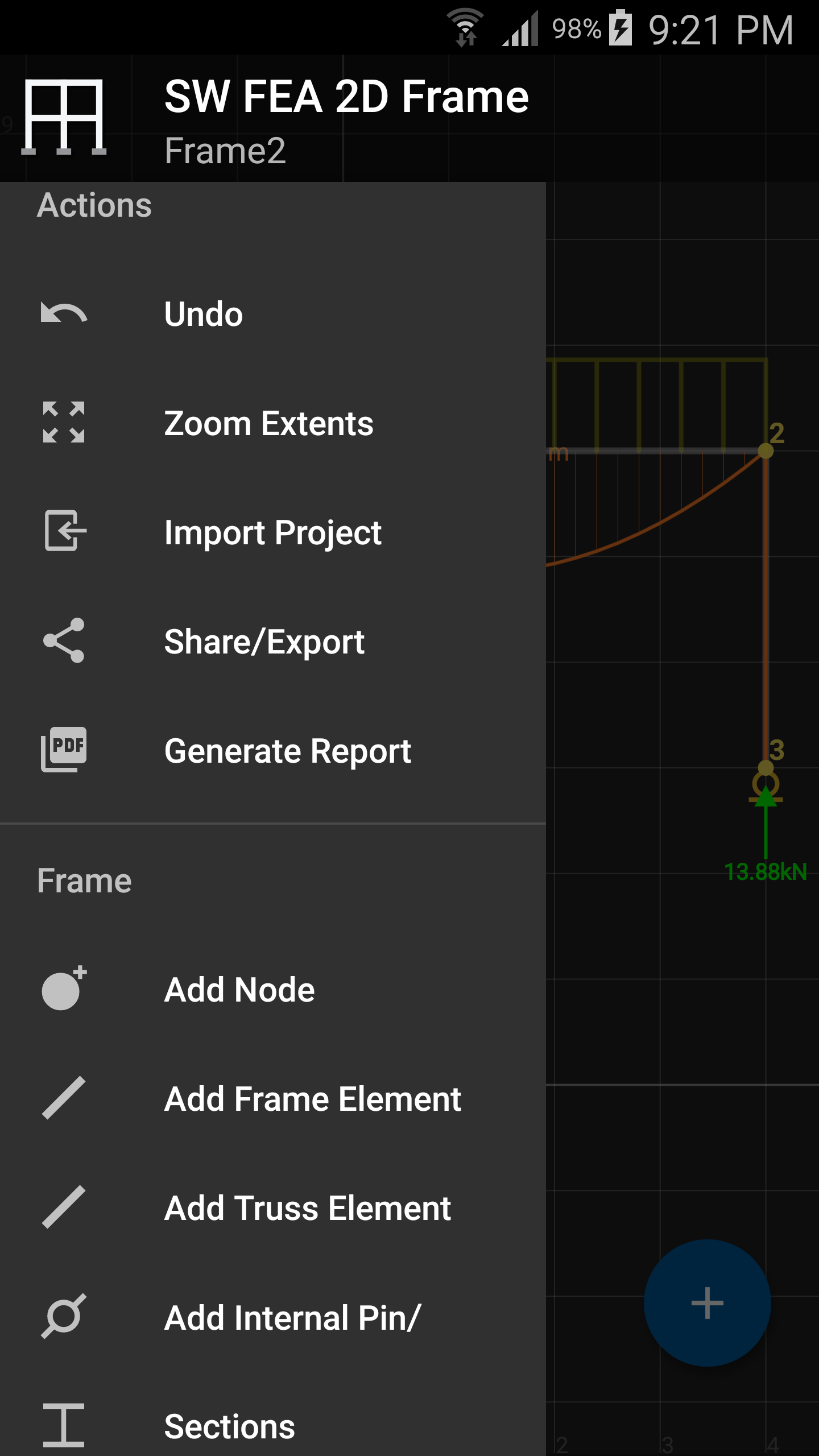Click node 2 on the frame canvas
The width and height of the screenshot is (819, 1456).
(766, 451)
